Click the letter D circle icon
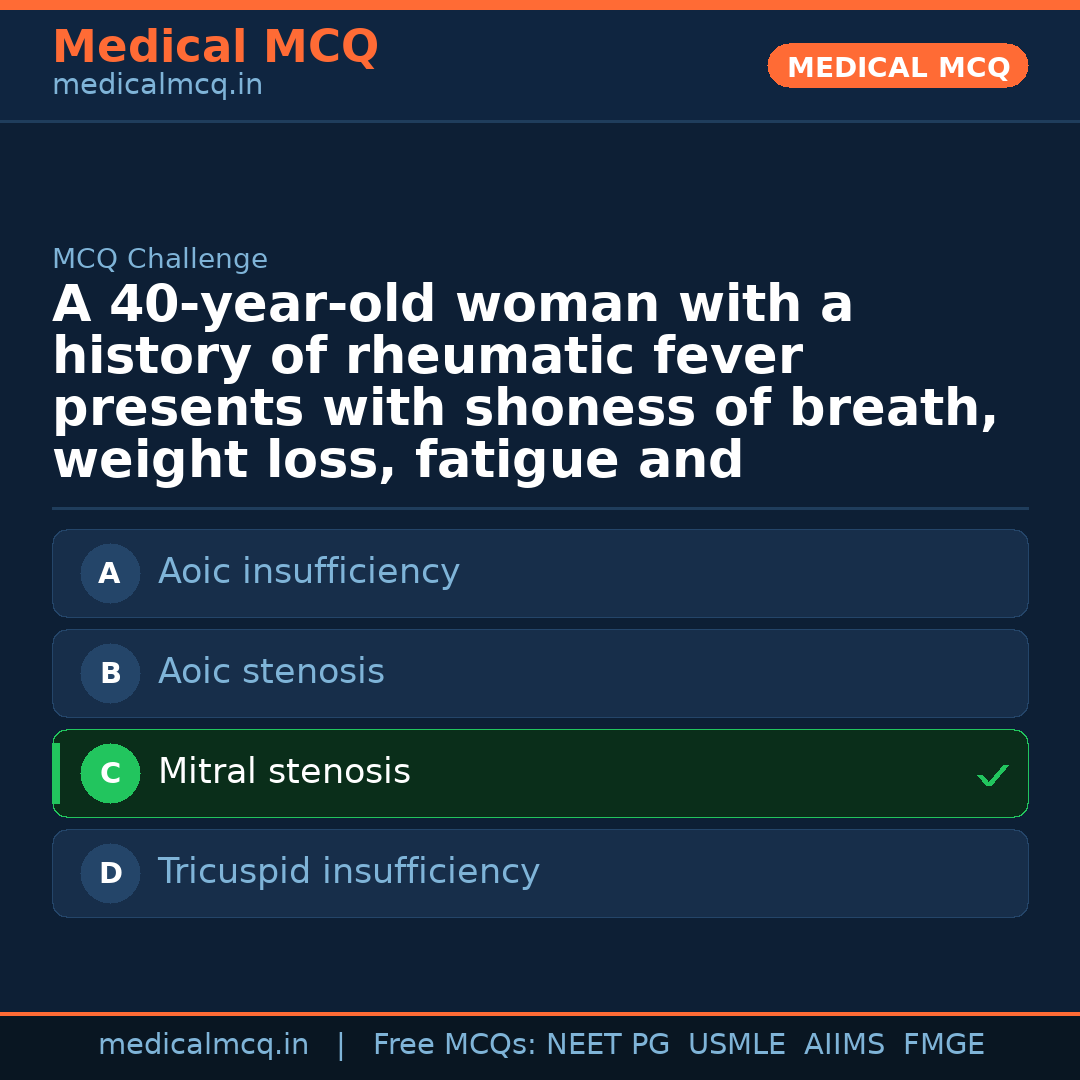Screen dimensions: 1080x1080 [110, 873]
